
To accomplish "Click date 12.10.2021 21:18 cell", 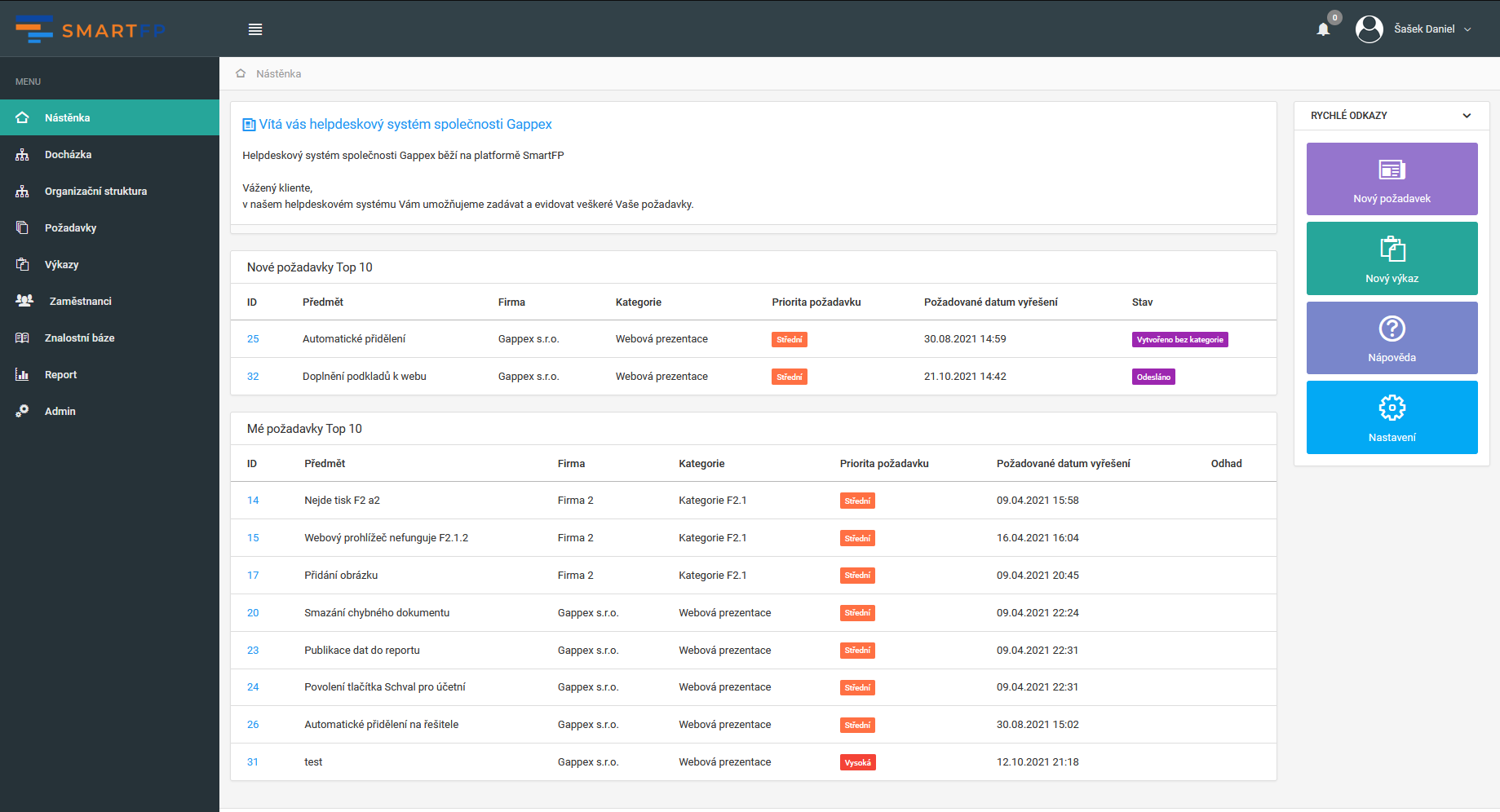I will click(x=1038, y=762).
